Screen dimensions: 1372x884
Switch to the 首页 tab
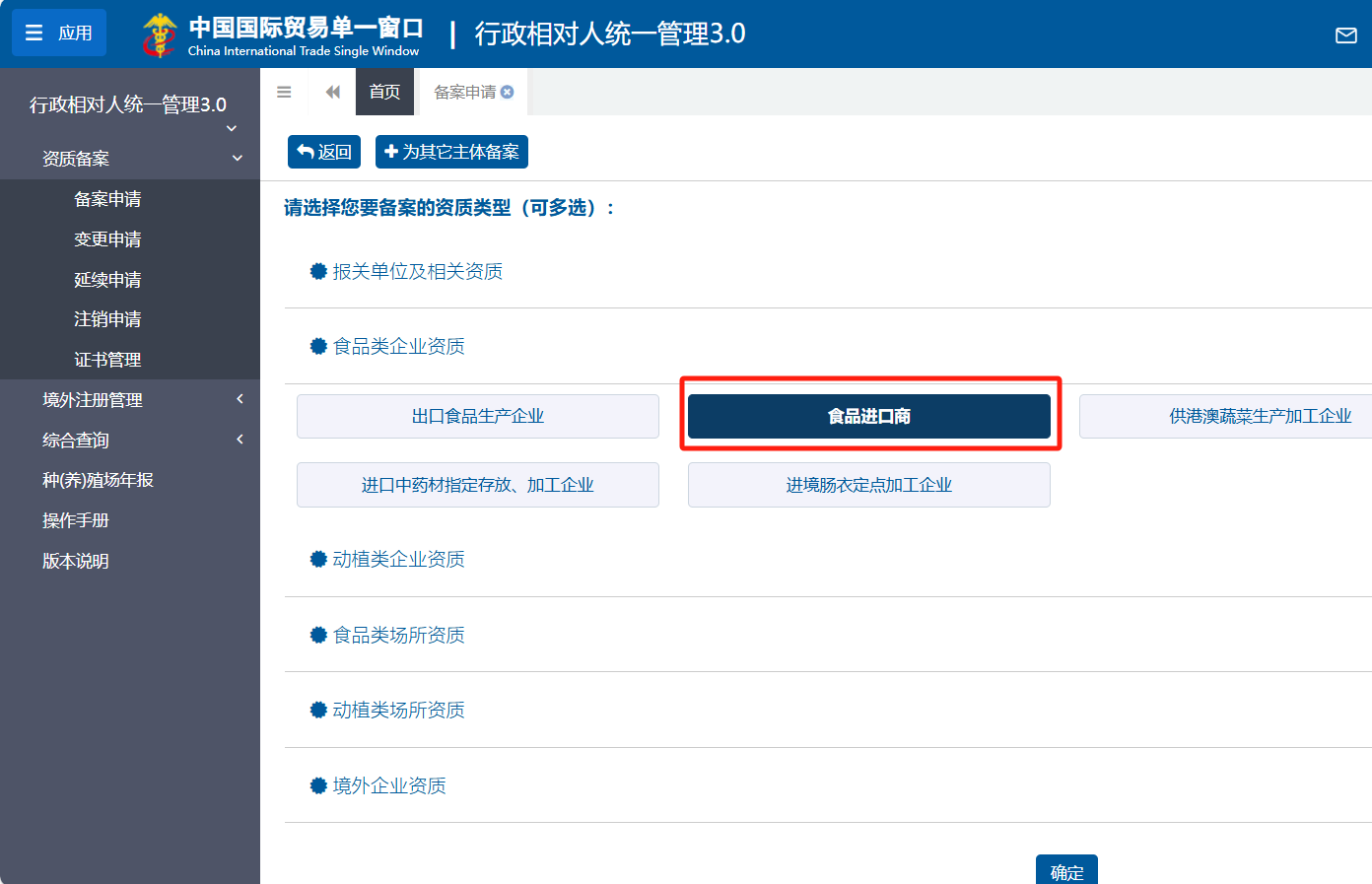tap(384, 92)
